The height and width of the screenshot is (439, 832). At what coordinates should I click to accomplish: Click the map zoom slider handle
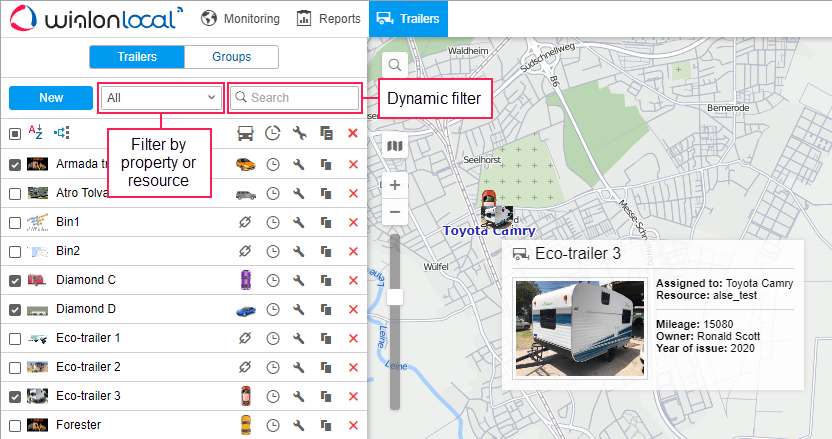coord(395,296)
